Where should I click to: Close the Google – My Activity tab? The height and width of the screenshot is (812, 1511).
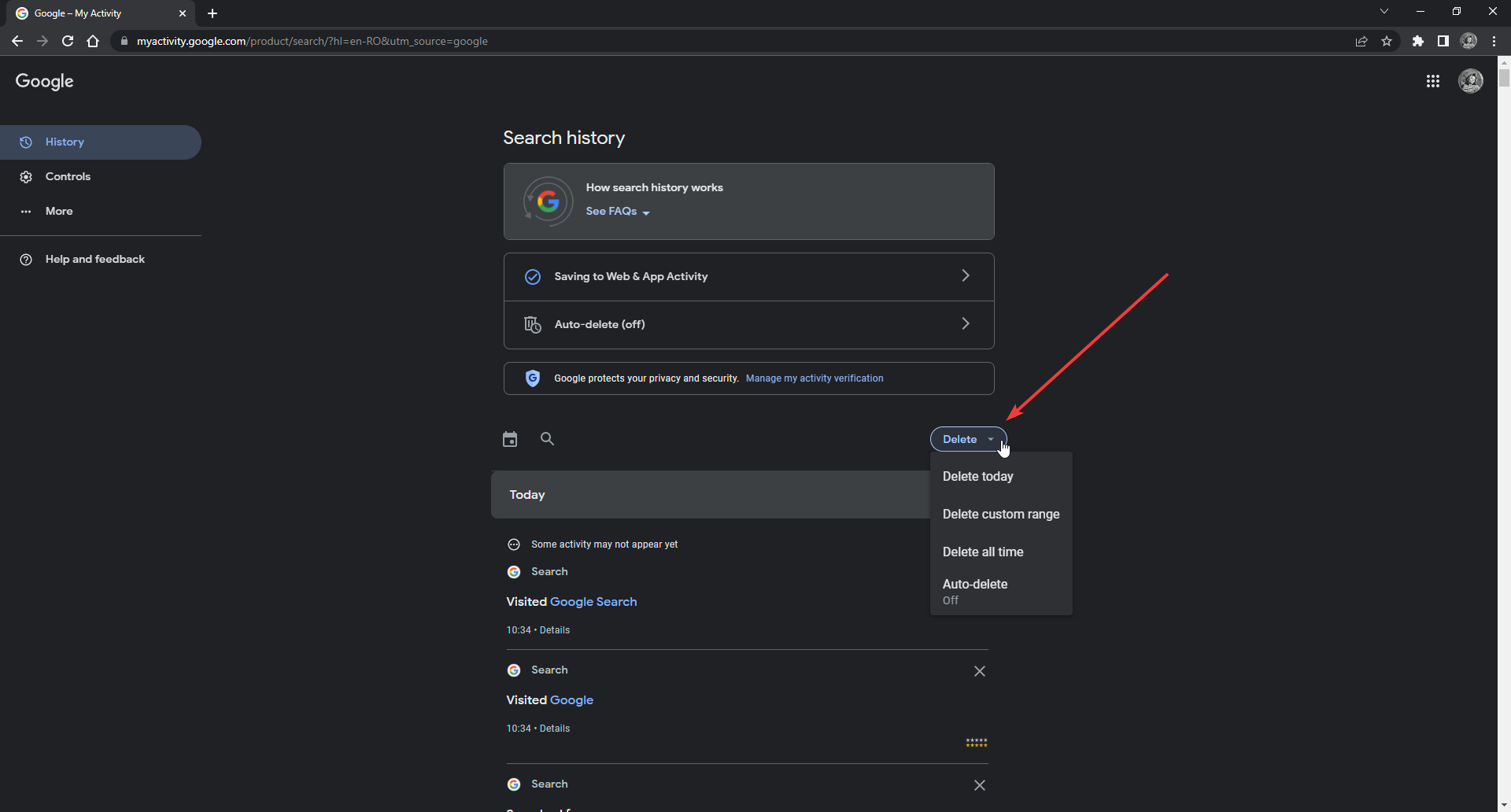point(183,13)
